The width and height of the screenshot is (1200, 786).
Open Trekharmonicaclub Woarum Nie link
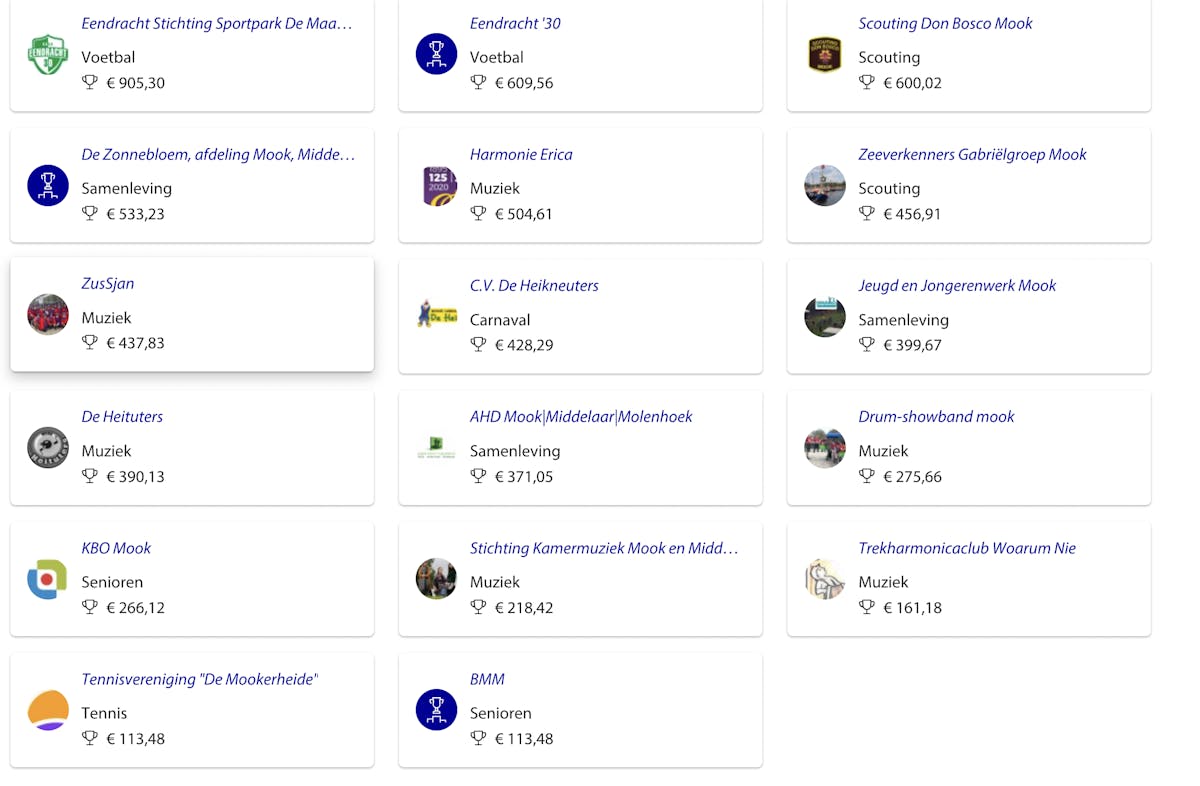(967, 548)
